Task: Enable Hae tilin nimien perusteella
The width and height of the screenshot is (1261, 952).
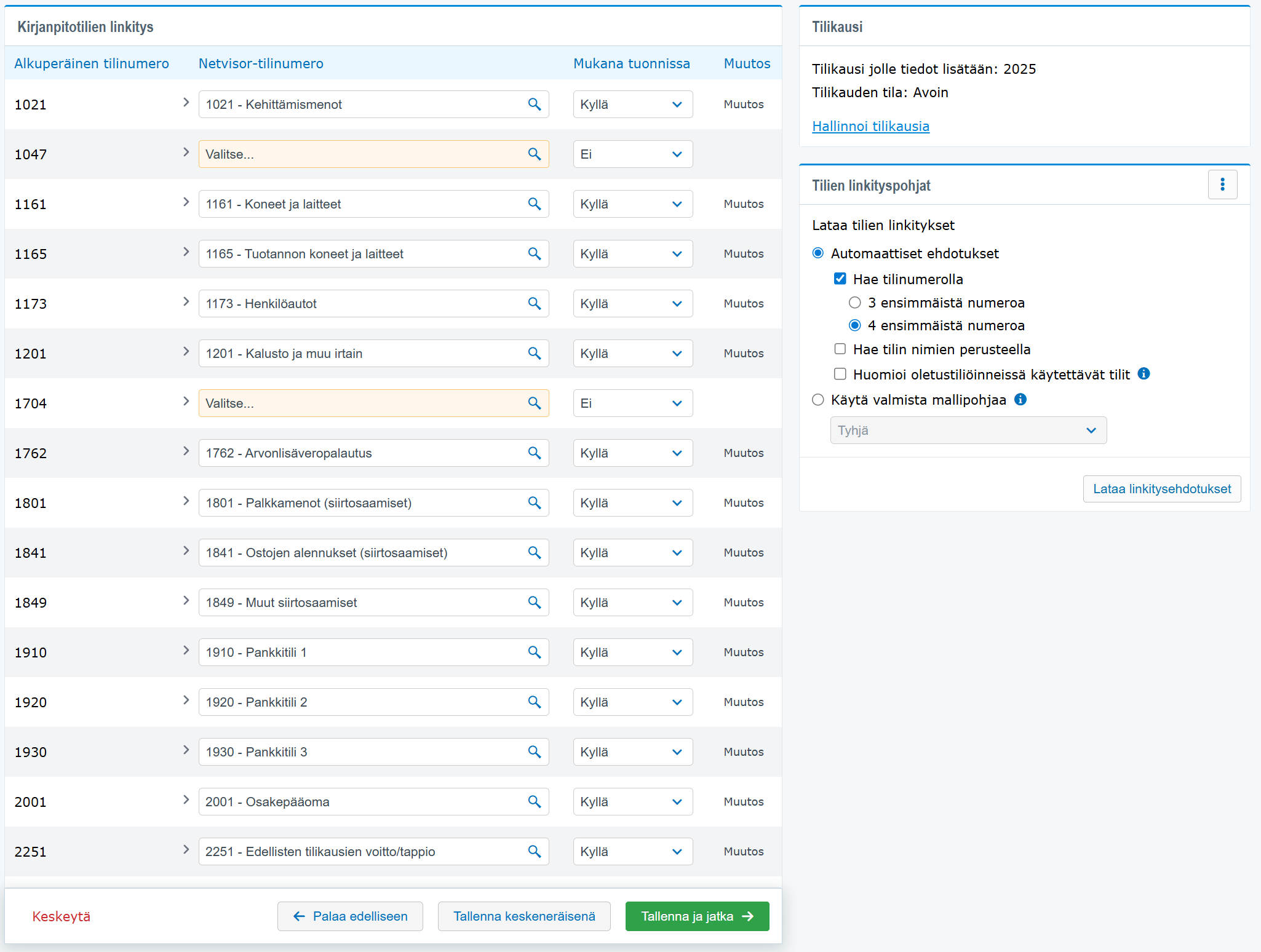Action: pos(840,349)
